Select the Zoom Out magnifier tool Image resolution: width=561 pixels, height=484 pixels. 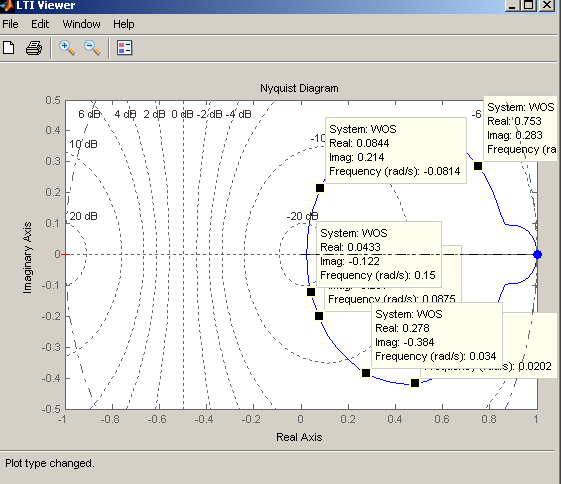coord(92,48)
